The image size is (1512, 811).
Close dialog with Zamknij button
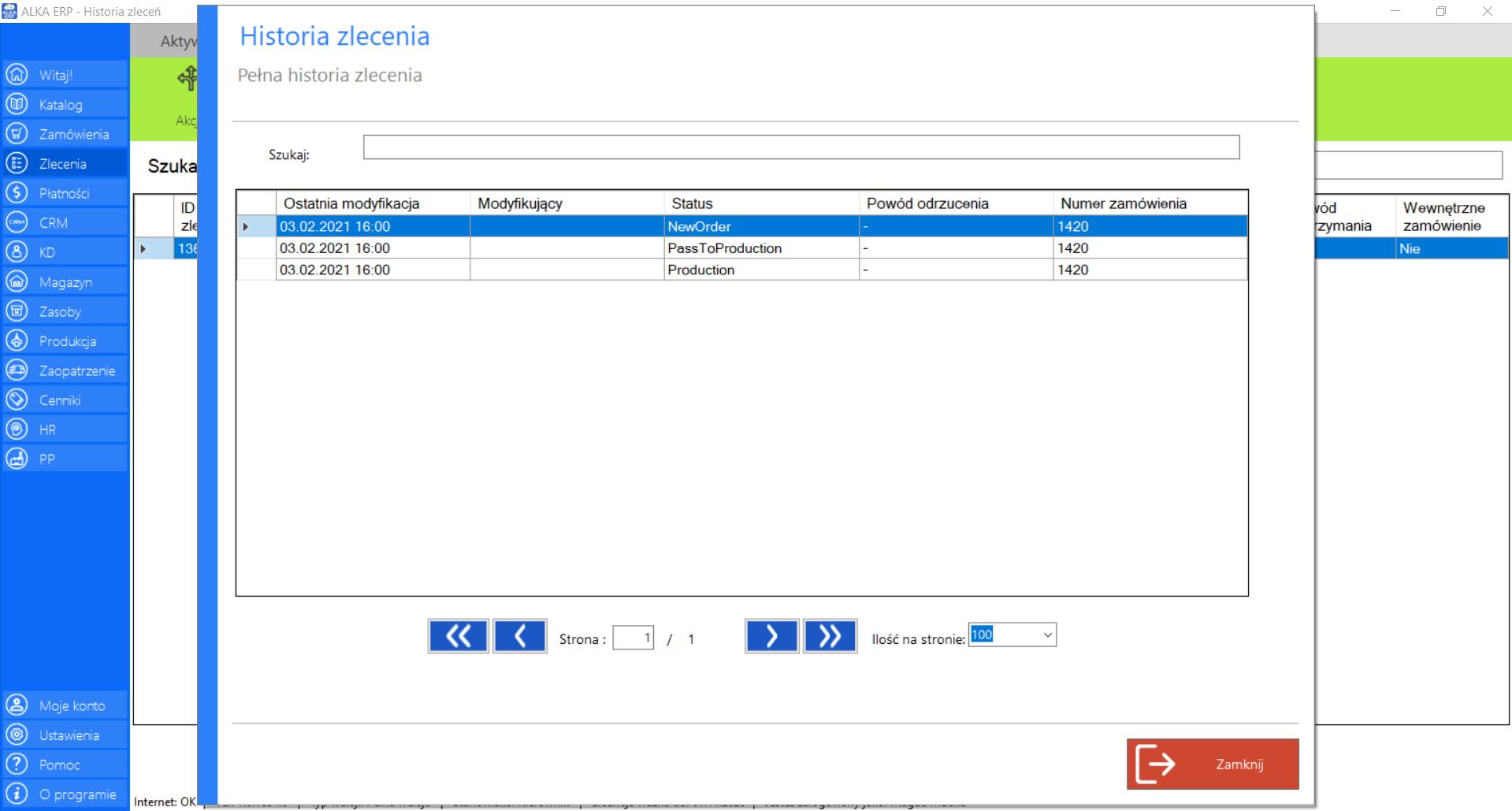tap(1213, 764)
